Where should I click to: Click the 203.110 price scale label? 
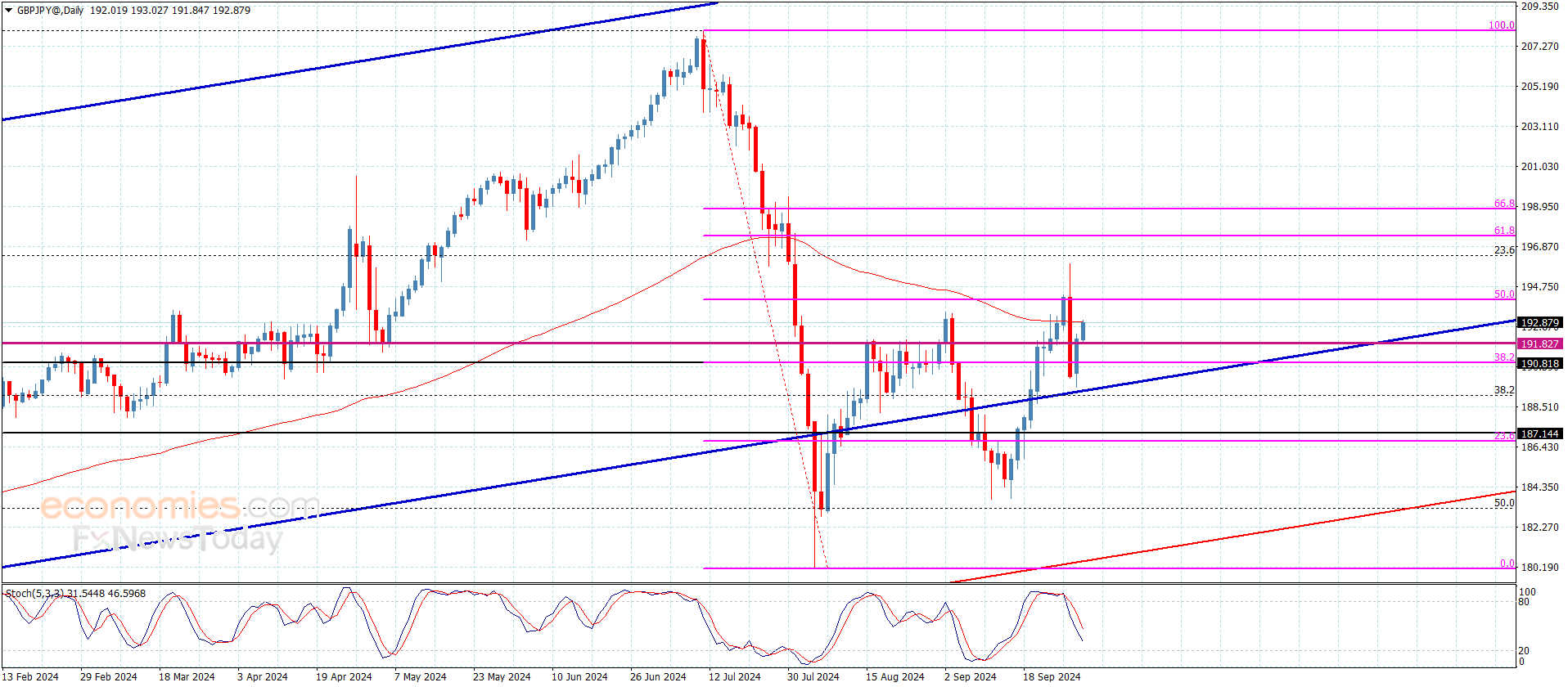point(1539,127)
